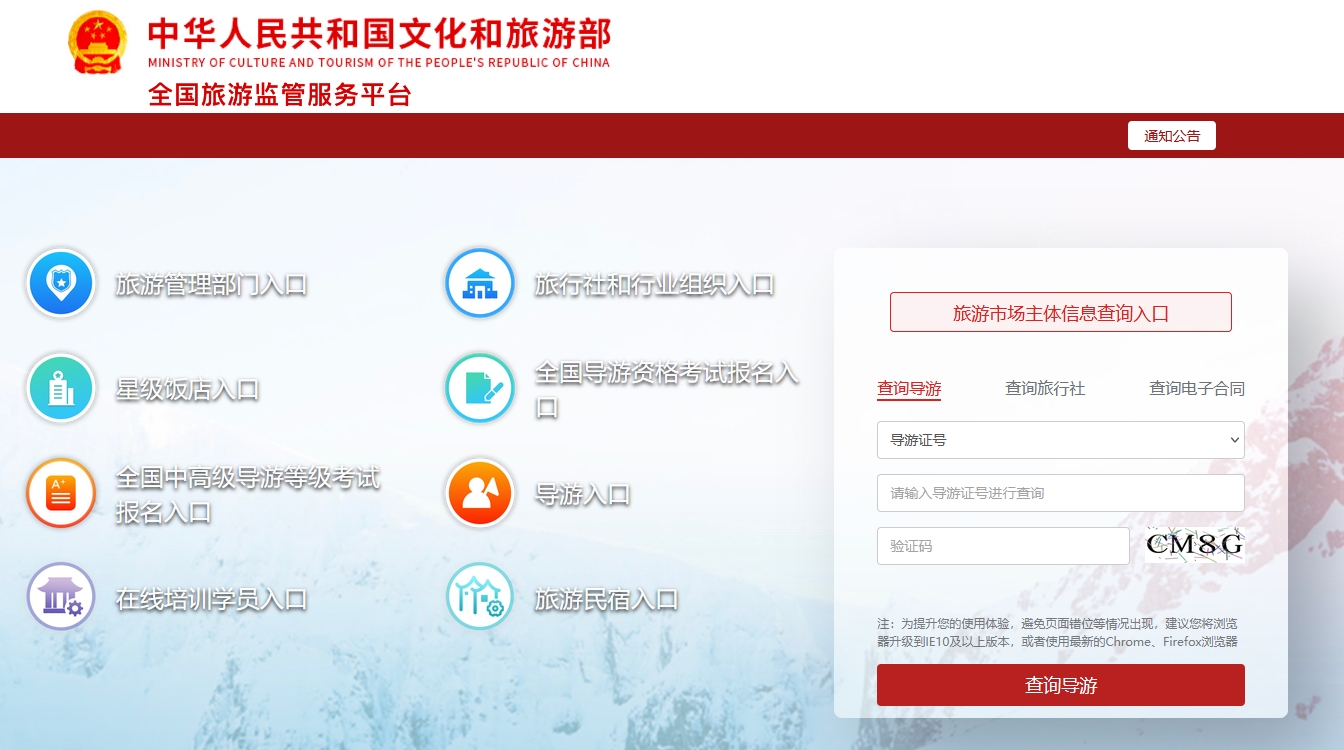1344x750 pixels.
Task: Select the 全国中高级导游等级考试 A+ icon
Action: click(x=61, y=493)
